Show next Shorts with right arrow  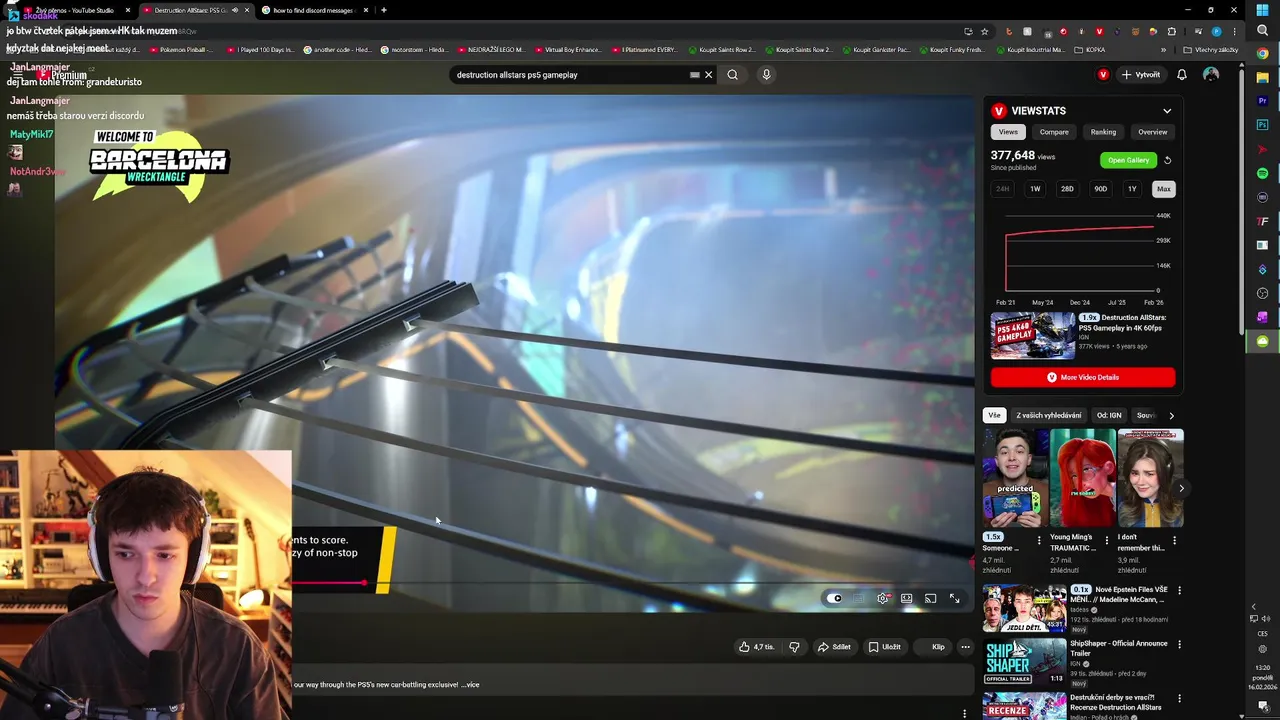click(1181, 488)
